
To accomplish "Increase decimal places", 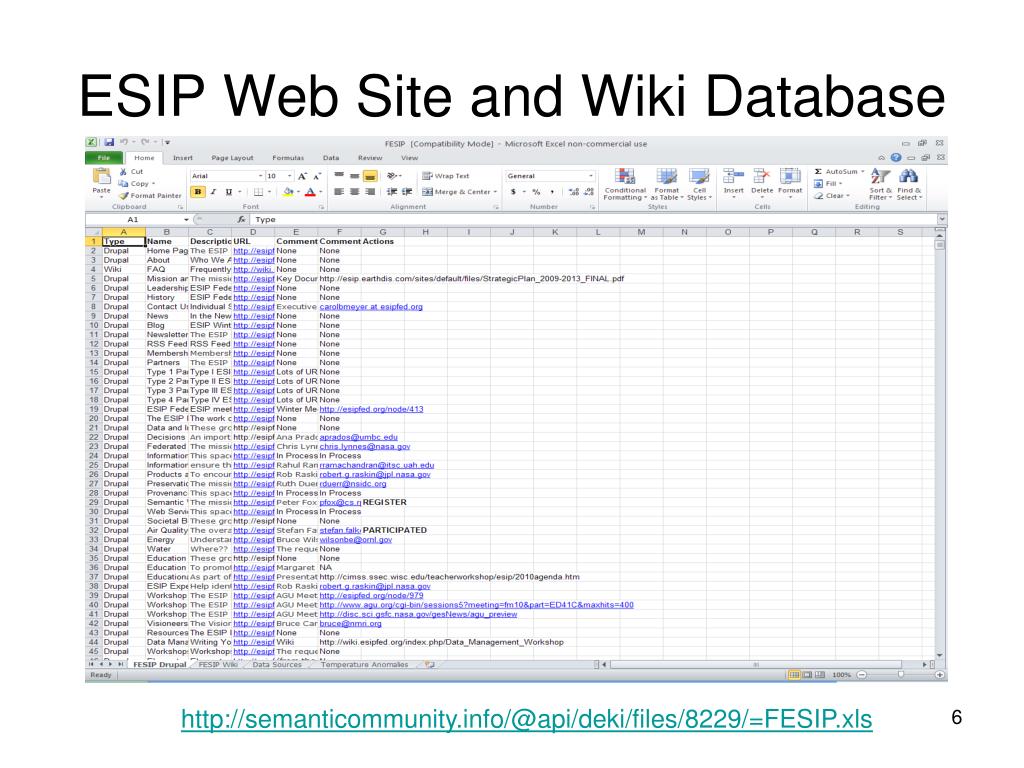I will 573,192.
